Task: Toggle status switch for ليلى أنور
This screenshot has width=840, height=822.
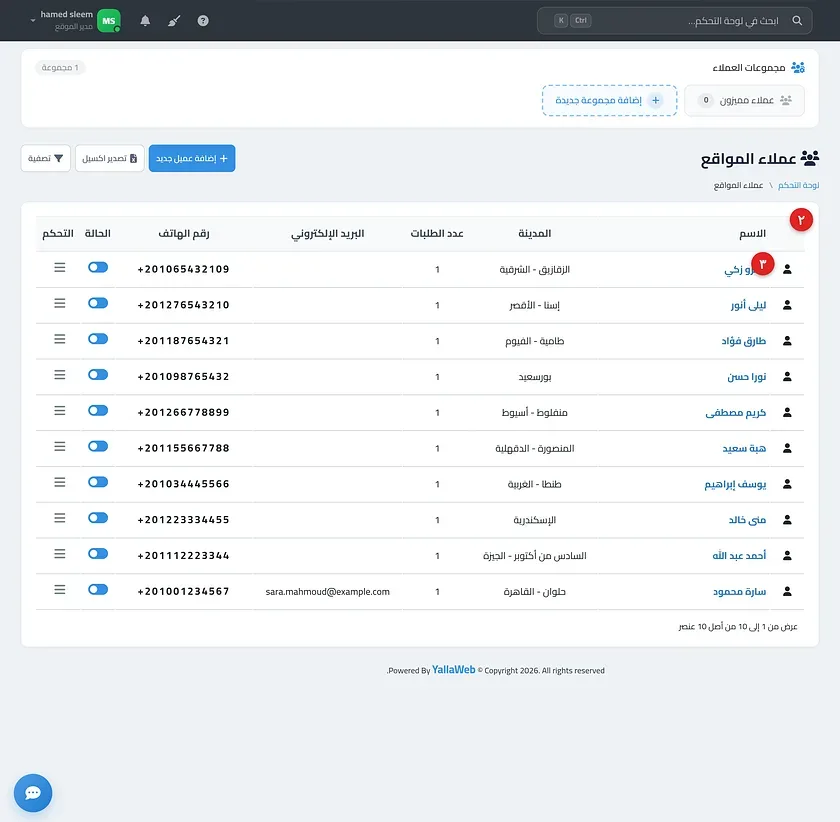Action: coord(98,303)
